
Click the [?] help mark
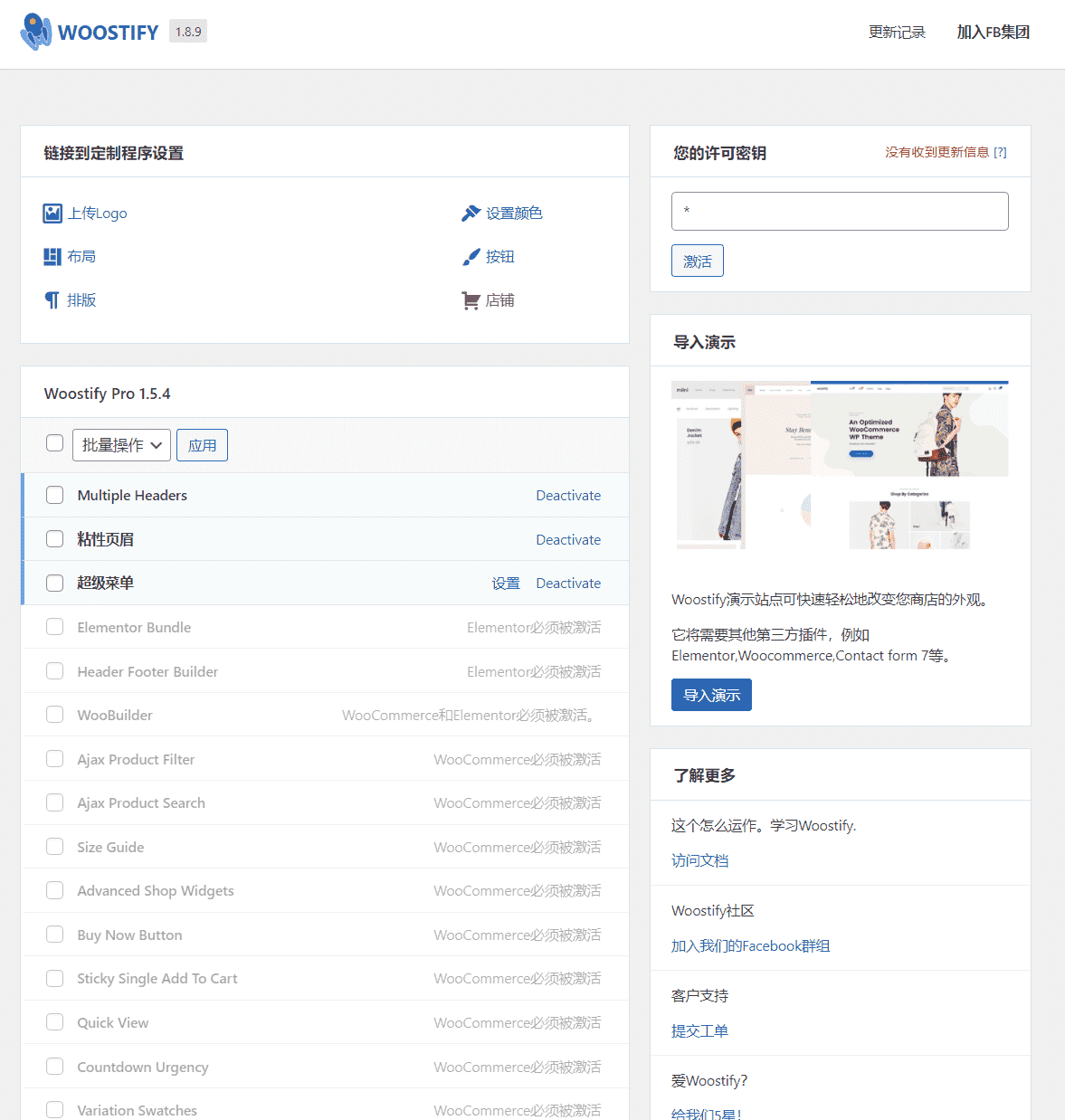coord(1000,152)
